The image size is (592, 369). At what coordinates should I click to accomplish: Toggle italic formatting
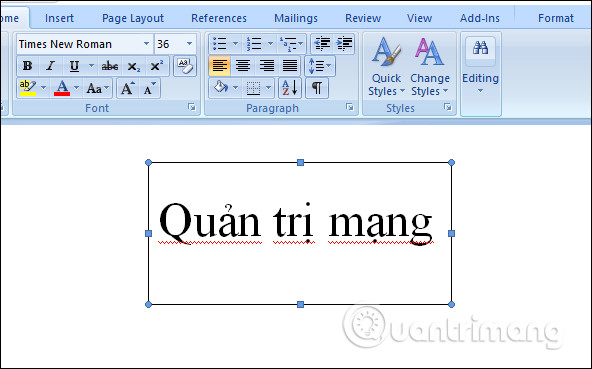[51, 66]
